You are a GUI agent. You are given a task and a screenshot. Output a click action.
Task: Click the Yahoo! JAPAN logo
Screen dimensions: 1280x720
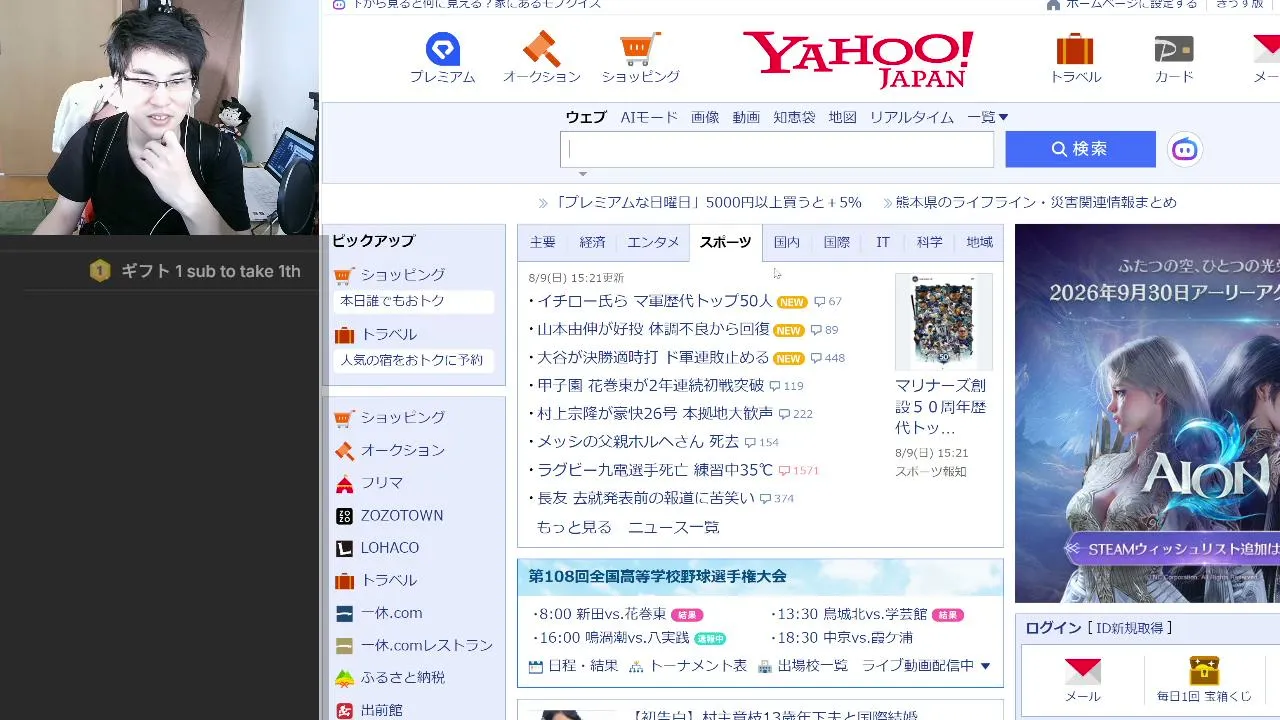[x=858, y=59]
